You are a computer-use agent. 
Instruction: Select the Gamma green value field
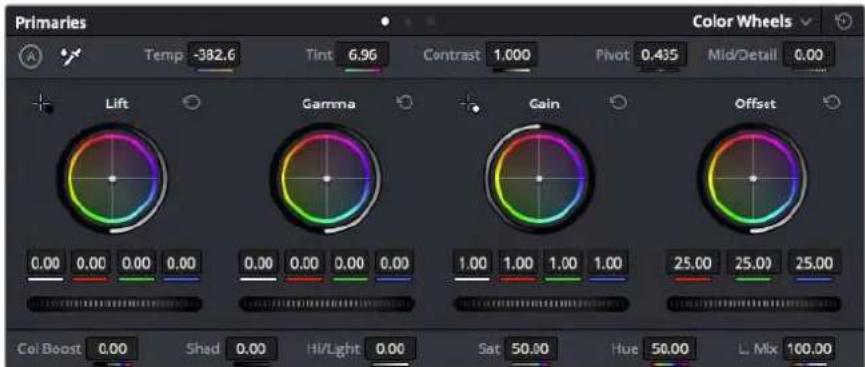click(x=349, y=263)
